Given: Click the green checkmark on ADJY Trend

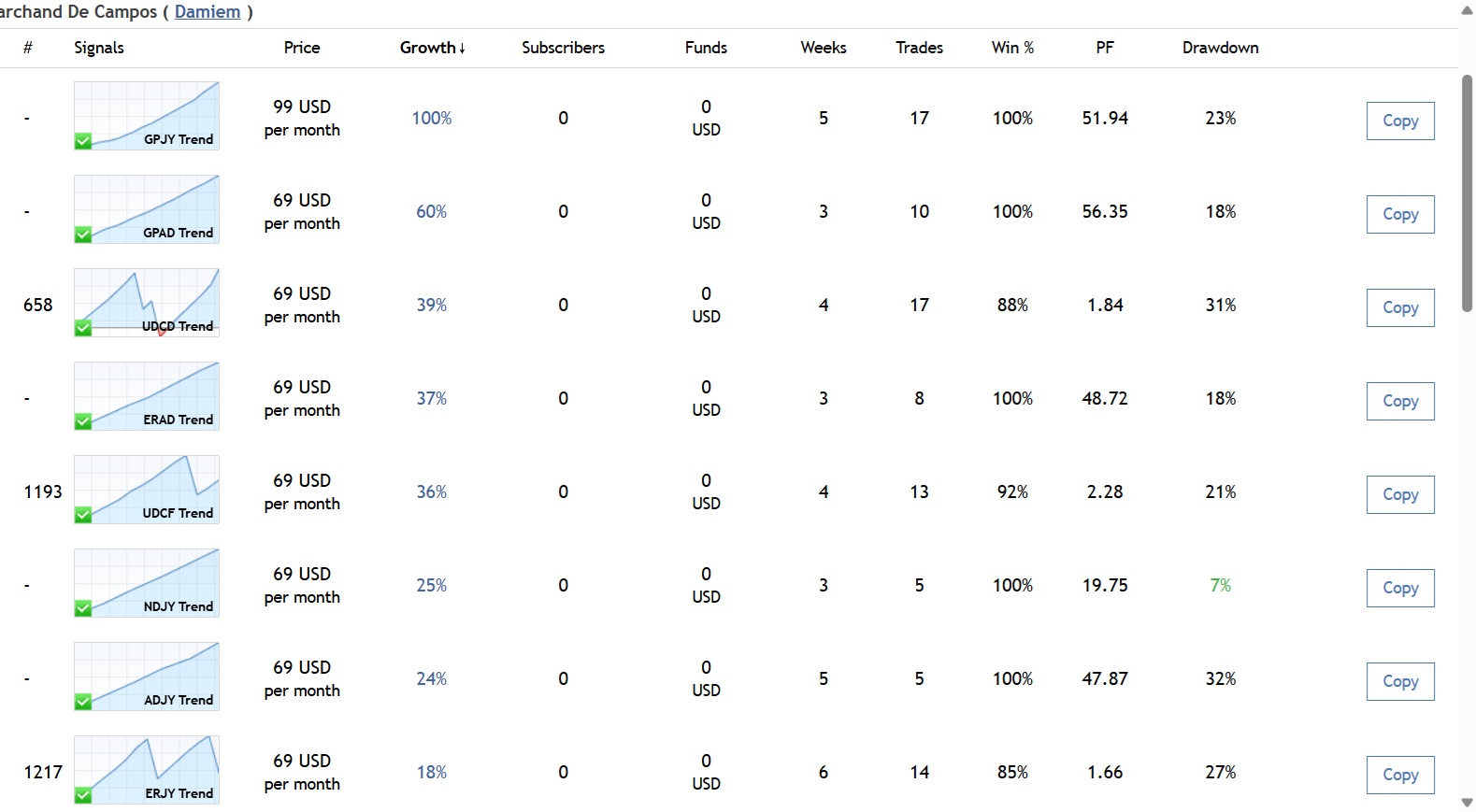Looking at the screenshot, I should click(x=83, y=702).
